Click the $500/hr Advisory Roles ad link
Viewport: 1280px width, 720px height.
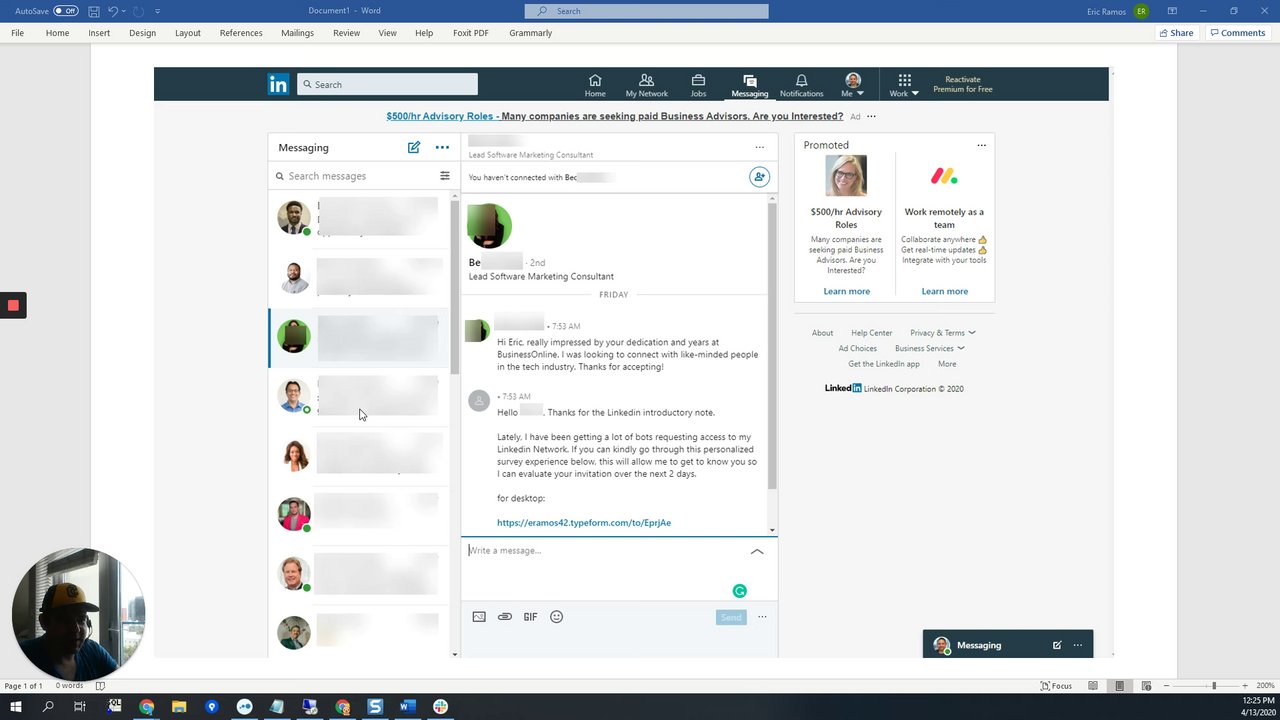click(614, 116)
